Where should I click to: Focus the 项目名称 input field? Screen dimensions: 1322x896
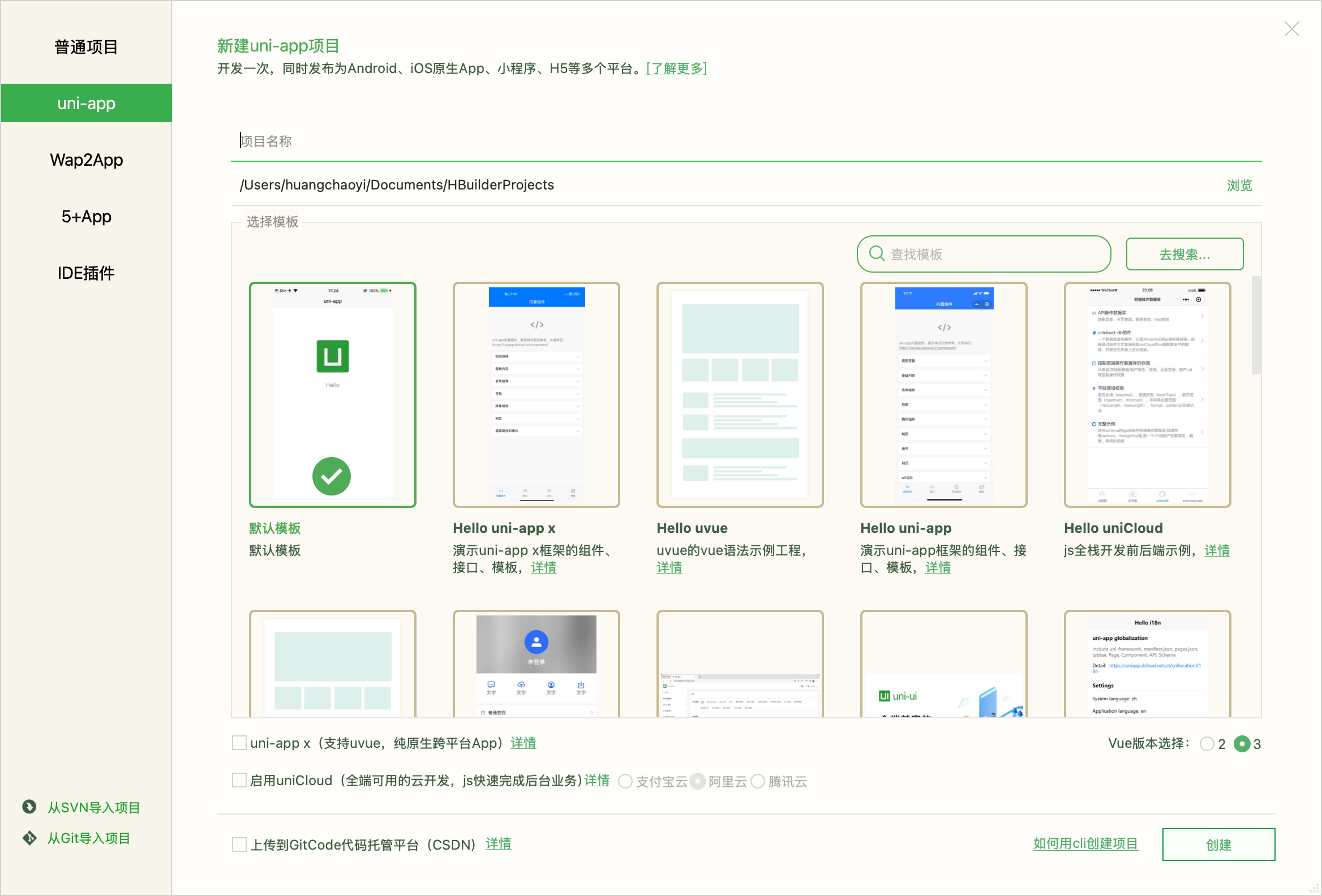pyautogui.click(x=746, y=141)
